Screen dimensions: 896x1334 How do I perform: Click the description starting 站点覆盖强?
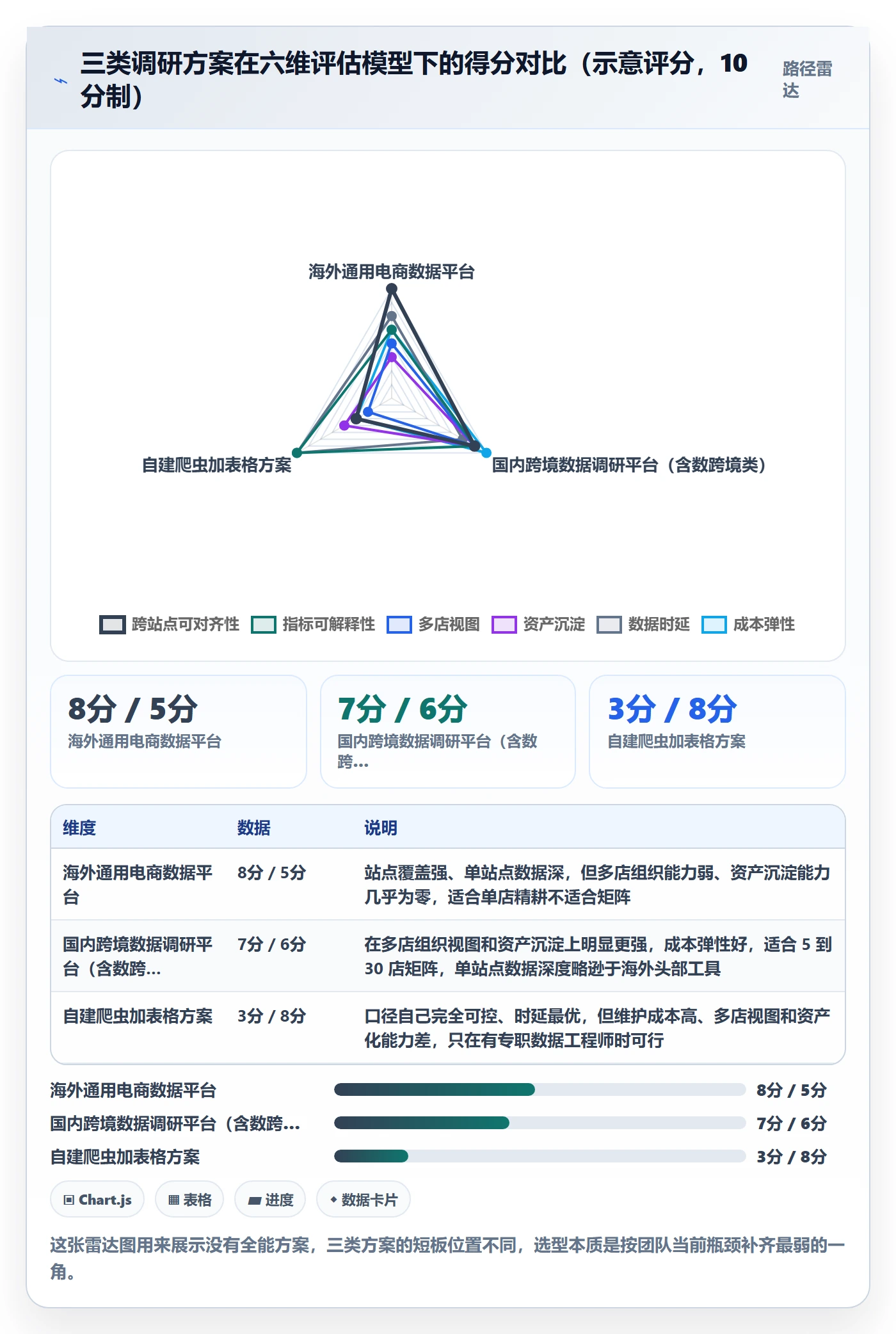click(x=598, y=885)
